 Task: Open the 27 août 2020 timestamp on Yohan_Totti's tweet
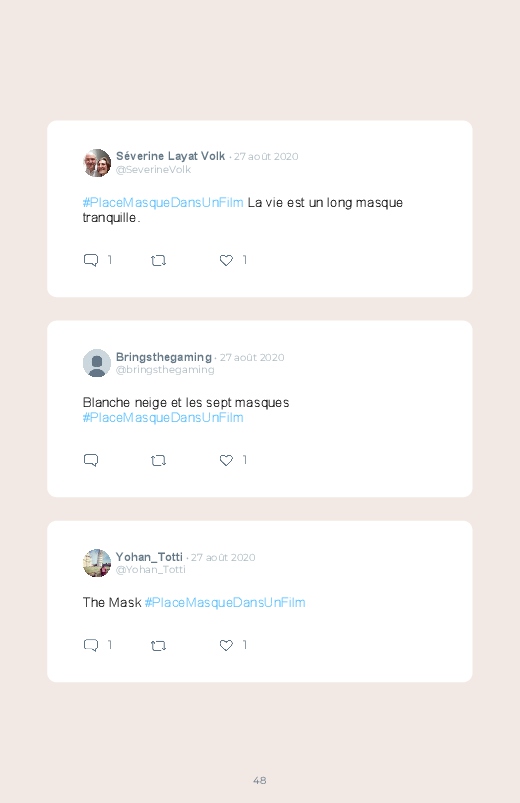[223, 557]
